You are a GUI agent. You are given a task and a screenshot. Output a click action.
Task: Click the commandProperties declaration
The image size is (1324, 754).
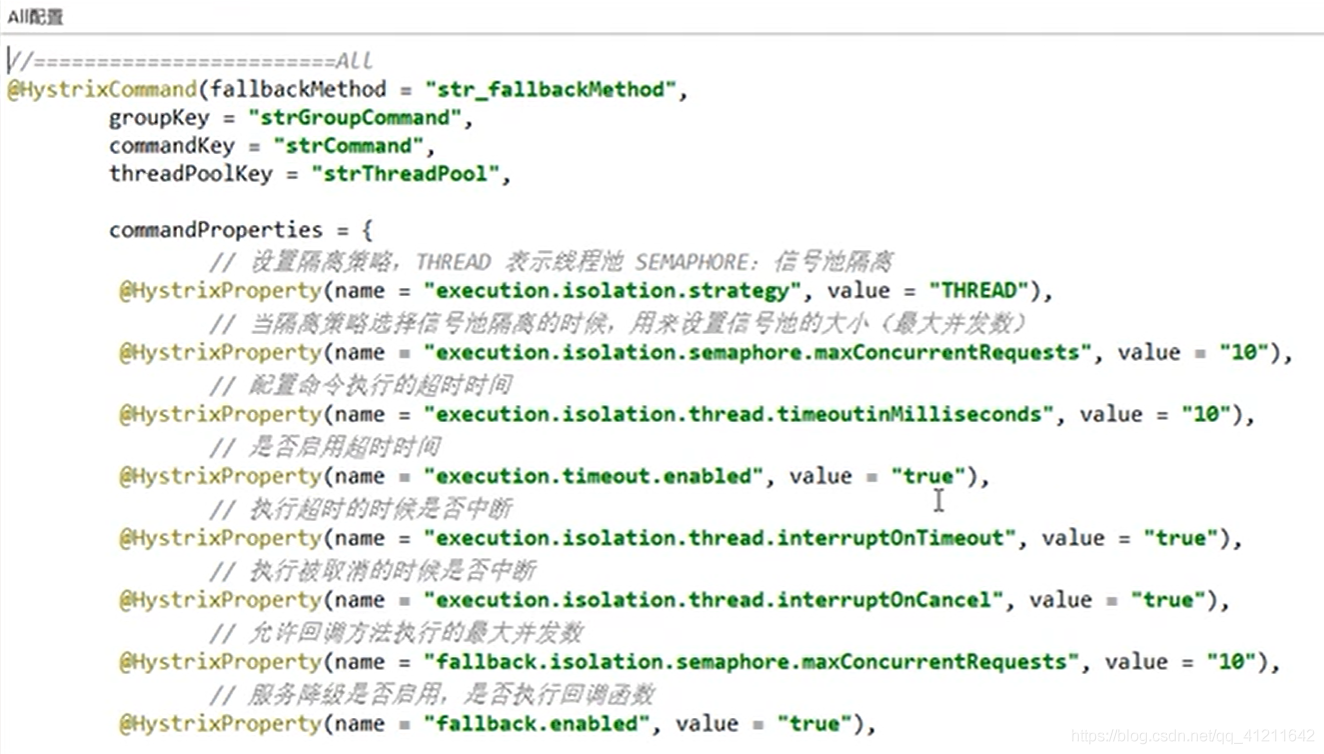240,230
